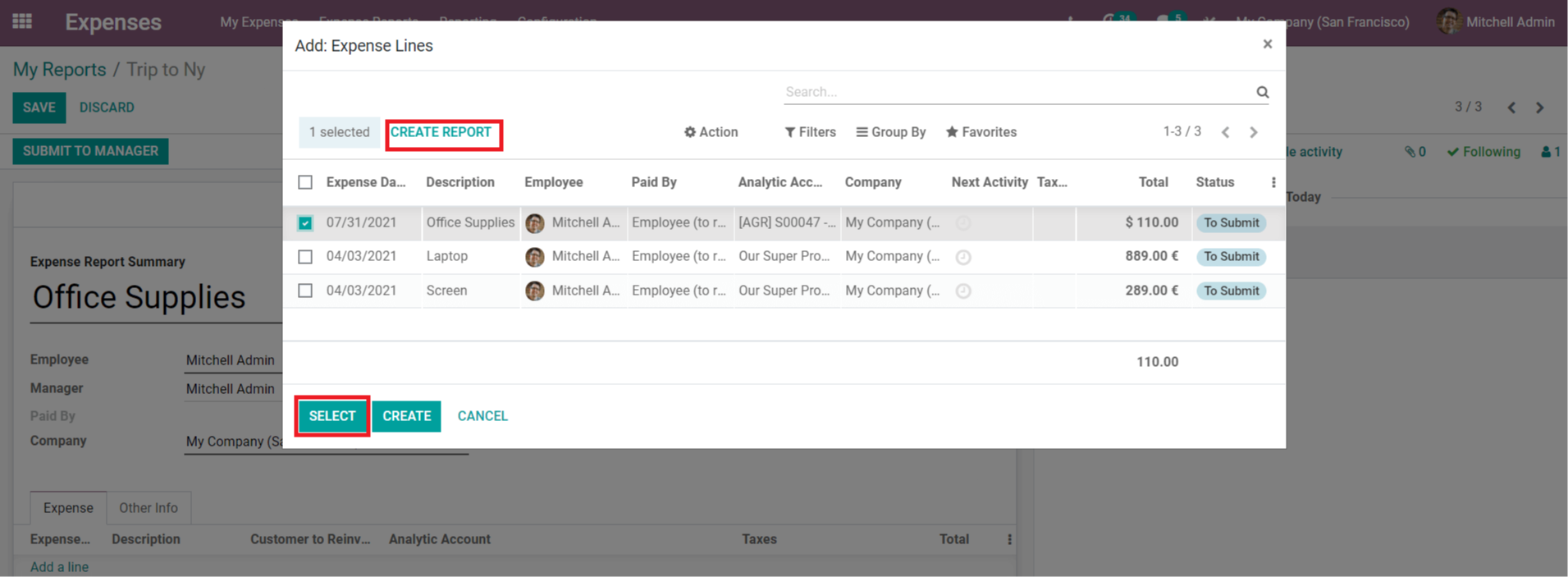Open optional columns menu in dialog table
This screenshot has height=577, width=1568.
pos(1273,182)
